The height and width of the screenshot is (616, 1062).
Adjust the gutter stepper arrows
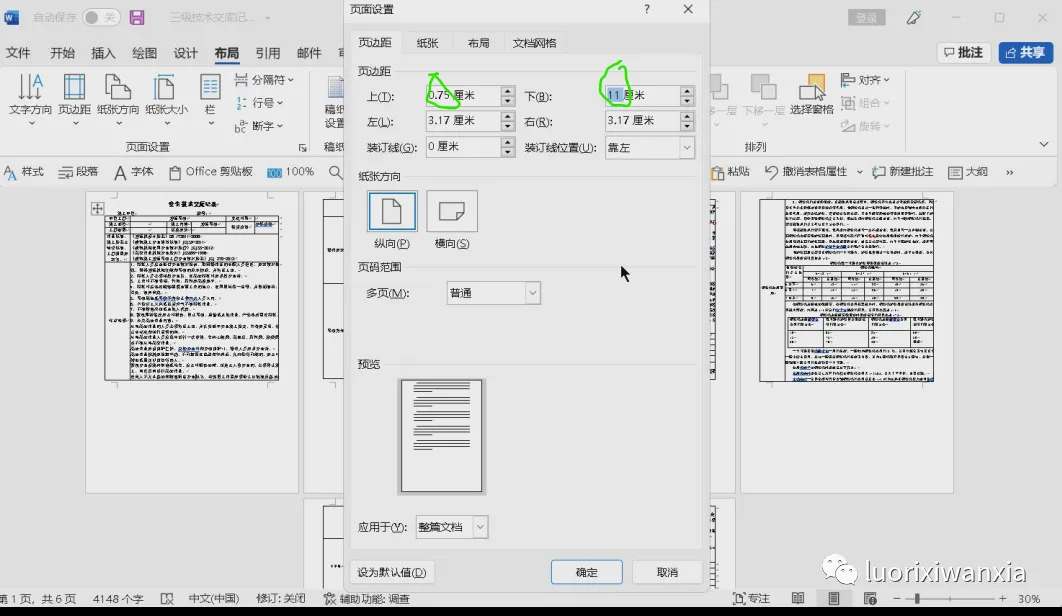point(508,146)
